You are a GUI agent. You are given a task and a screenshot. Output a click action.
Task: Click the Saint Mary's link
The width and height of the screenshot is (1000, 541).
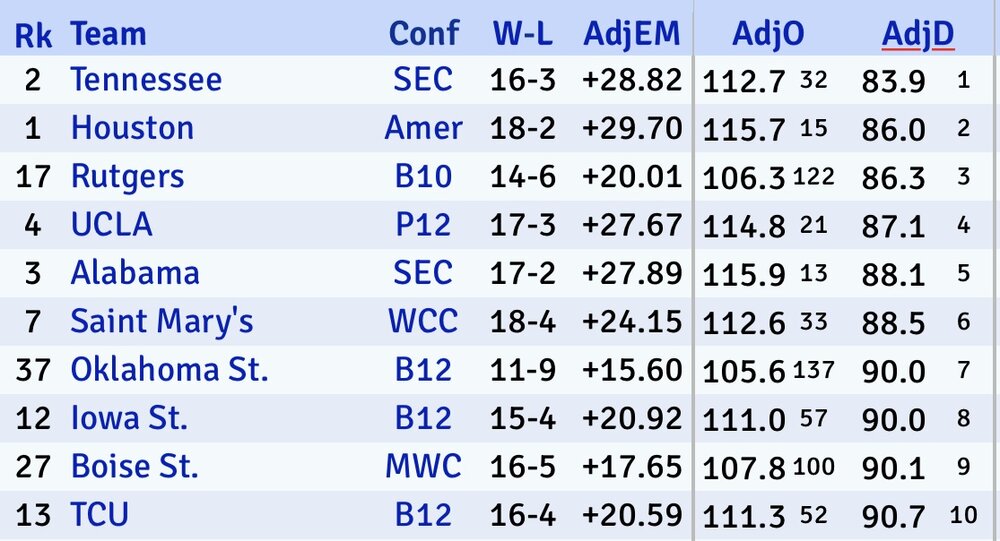click(161, 322)
